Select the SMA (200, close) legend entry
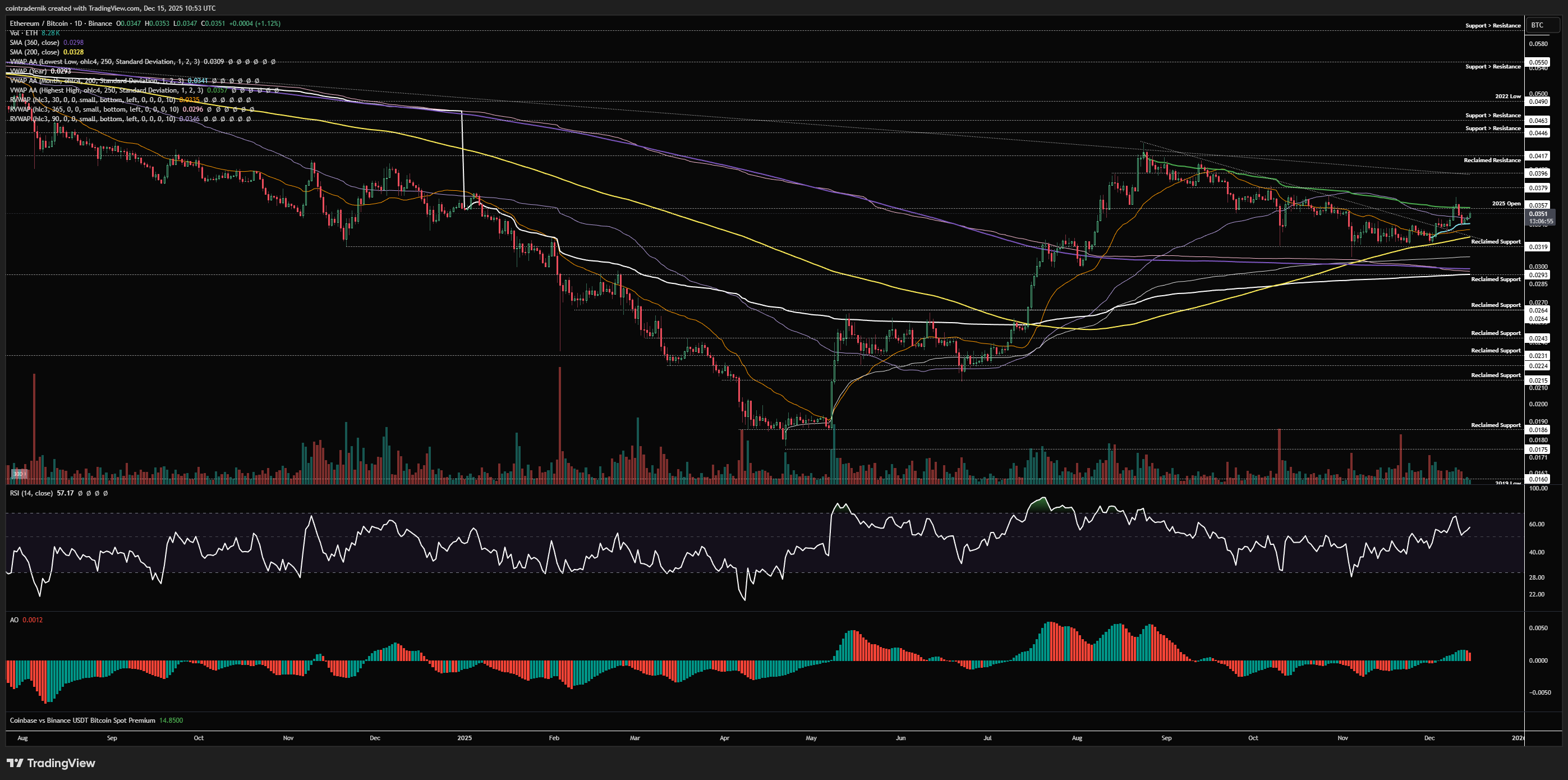 pyautogui.click(x=35, y=52)
